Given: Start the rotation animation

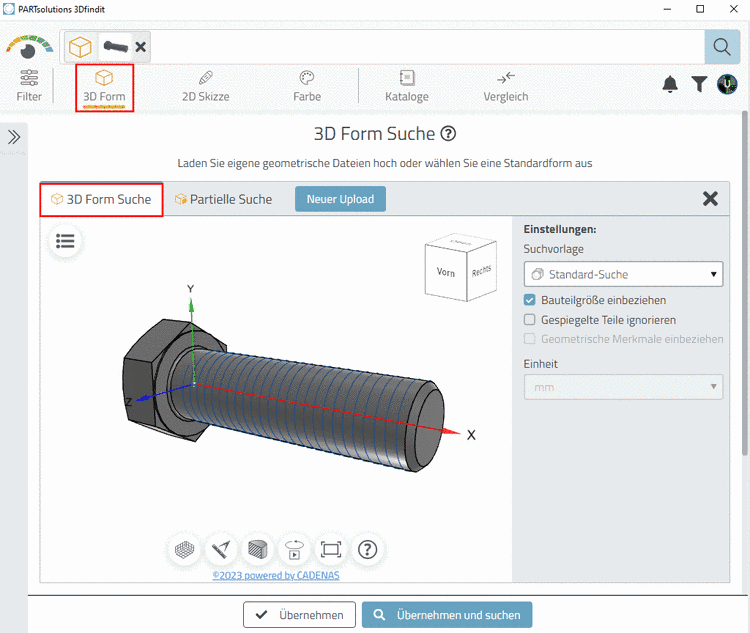Looking at the screenshot, I should point(294,550).
